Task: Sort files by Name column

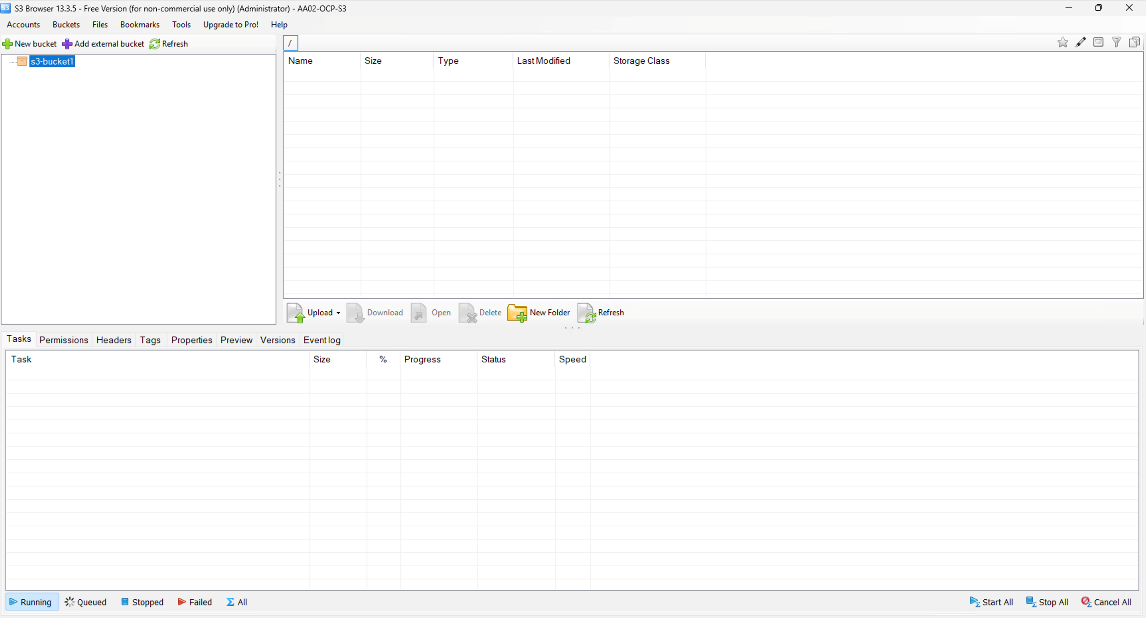Action: (x=322, y=61)
